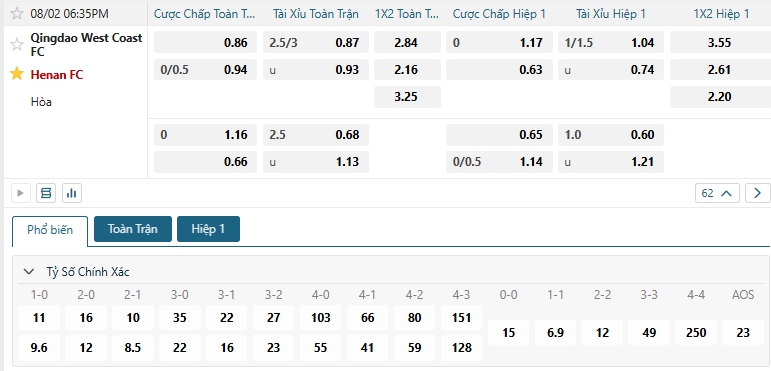Switch to the Hiệp 1 tab
This screenshot has height=371, width=771.
208,229
